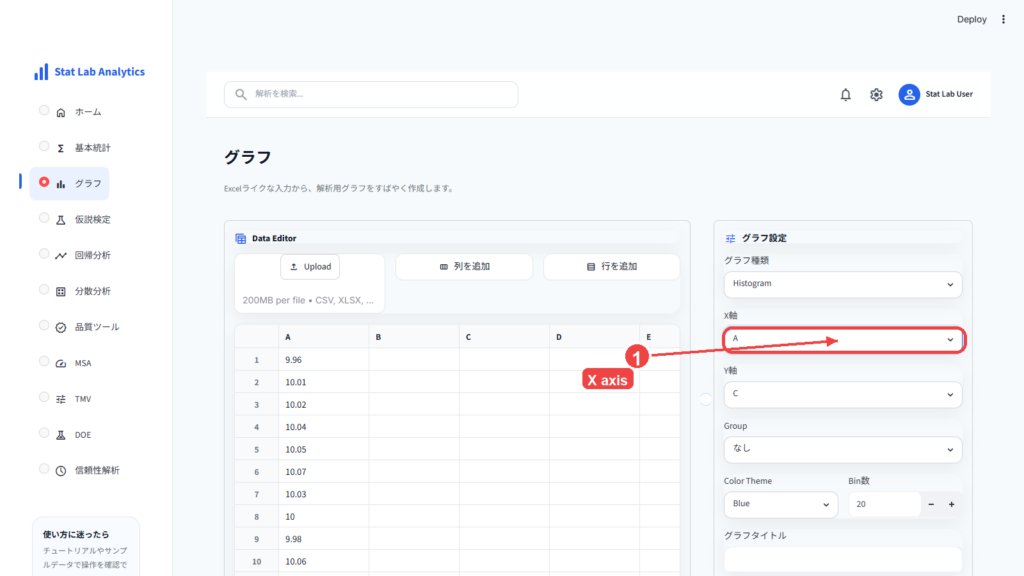Select the MSA radio button
The height and width of the screenshot is (576, 1024).
click(44, 361)
